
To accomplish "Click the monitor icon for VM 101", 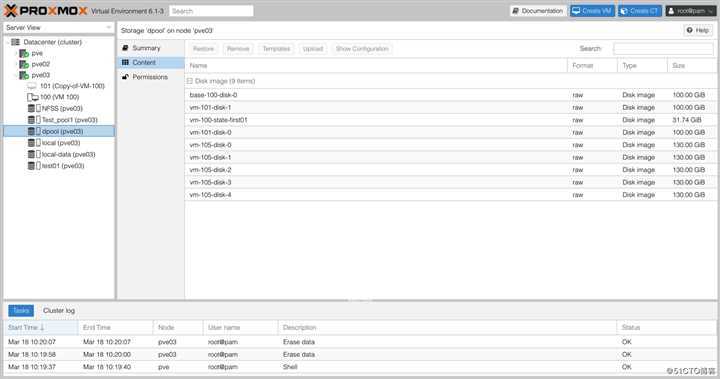I will click(32, 86).
